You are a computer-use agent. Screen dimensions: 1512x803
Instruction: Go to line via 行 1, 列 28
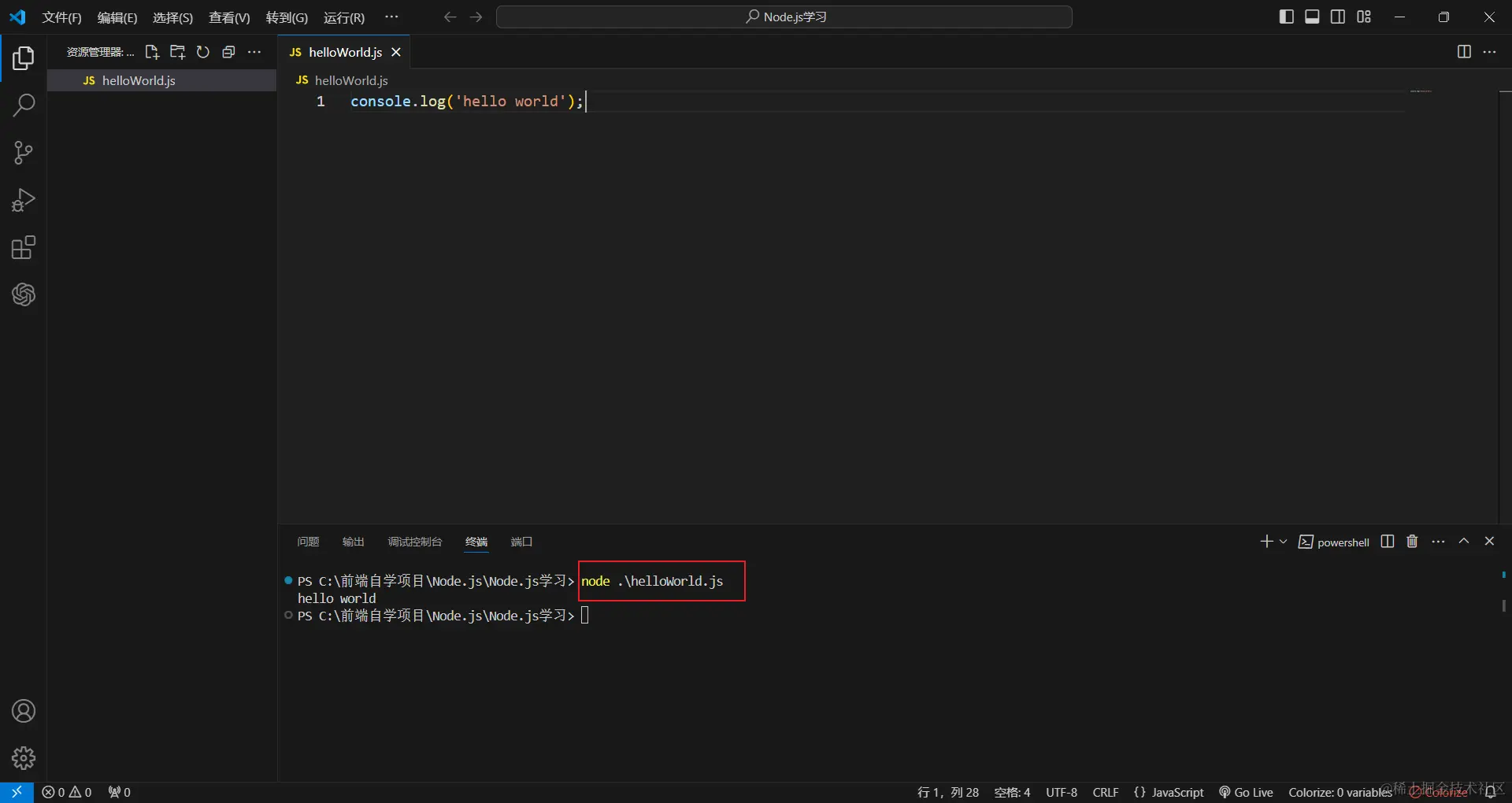tap(948, 792)
